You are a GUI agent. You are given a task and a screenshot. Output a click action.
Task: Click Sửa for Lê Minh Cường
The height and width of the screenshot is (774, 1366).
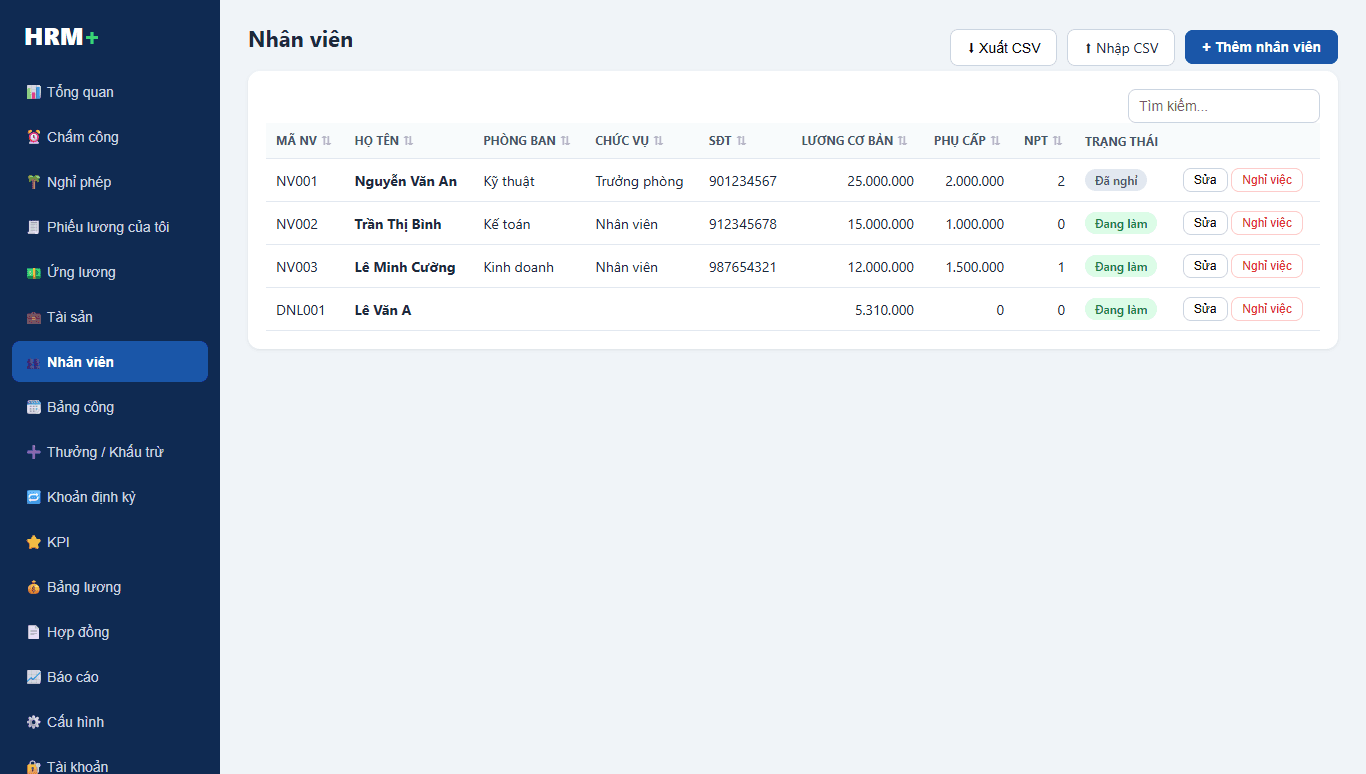pyautogui.click(x=1205, y=266)
